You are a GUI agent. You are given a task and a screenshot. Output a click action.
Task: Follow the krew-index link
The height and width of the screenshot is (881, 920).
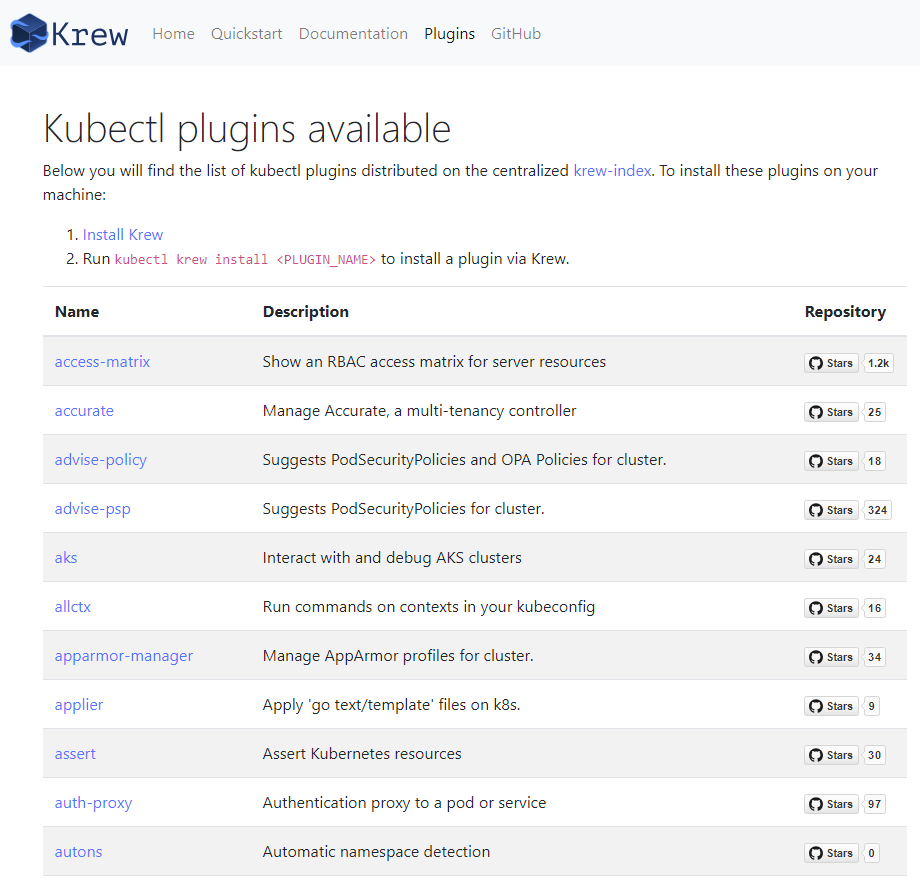(612, 171)
